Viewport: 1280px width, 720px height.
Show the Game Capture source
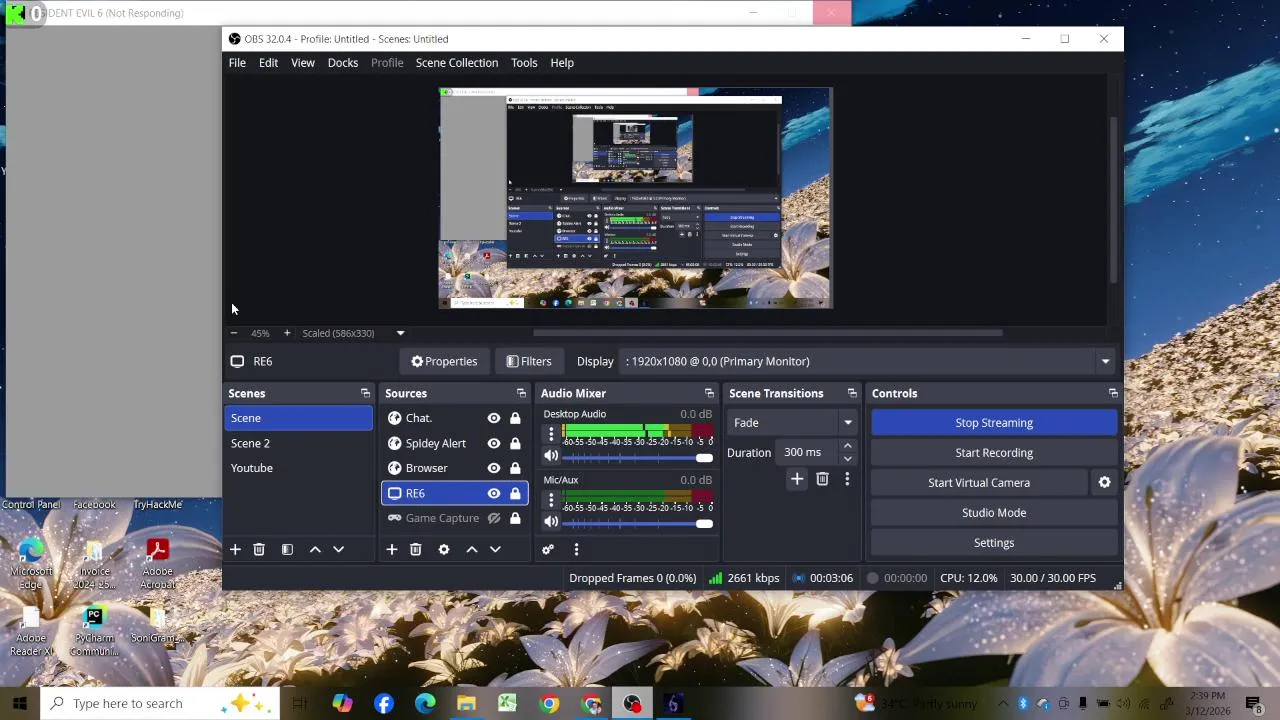tap(493, 518)
